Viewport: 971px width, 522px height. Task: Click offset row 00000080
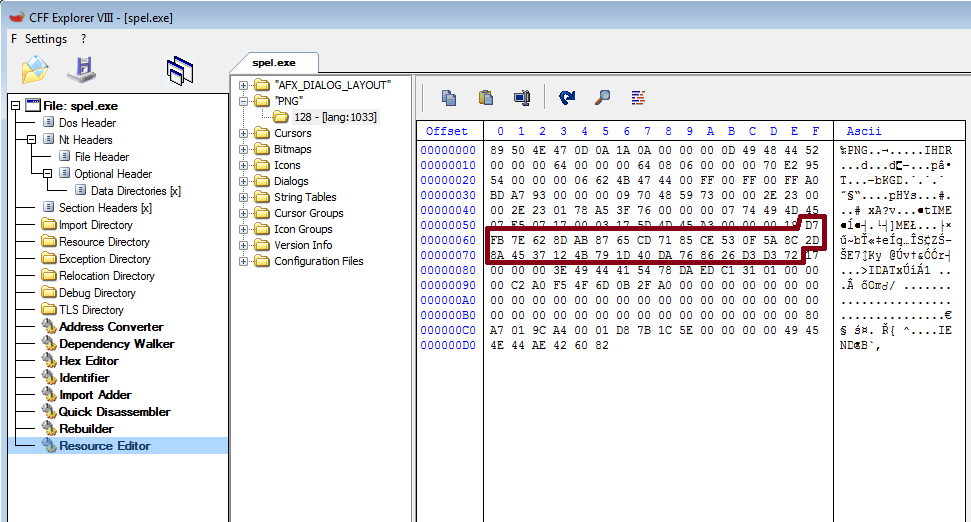click(448, 270)
